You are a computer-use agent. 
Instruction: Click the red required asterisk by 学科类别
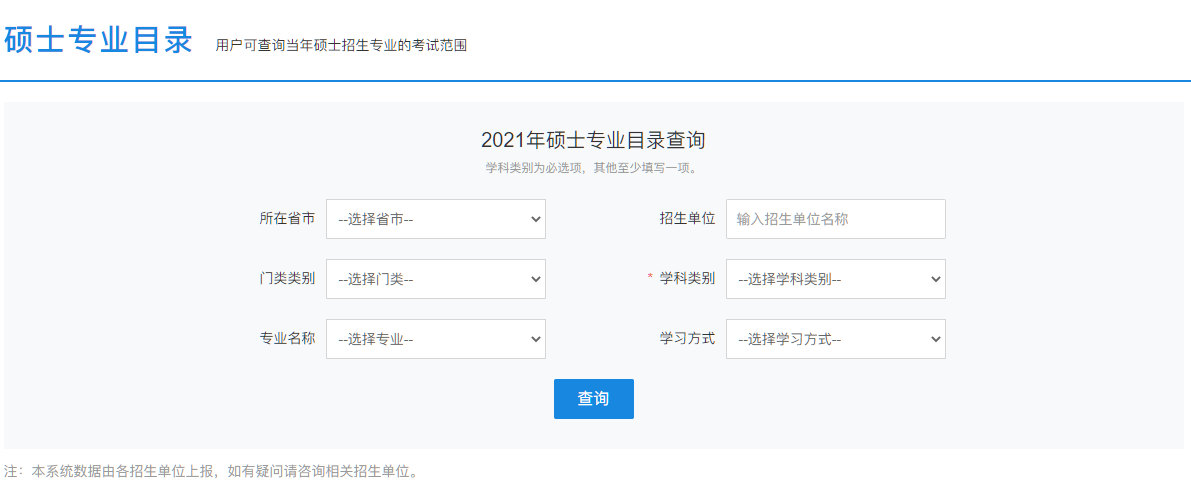pyautogui.click(x=650, y=279)
